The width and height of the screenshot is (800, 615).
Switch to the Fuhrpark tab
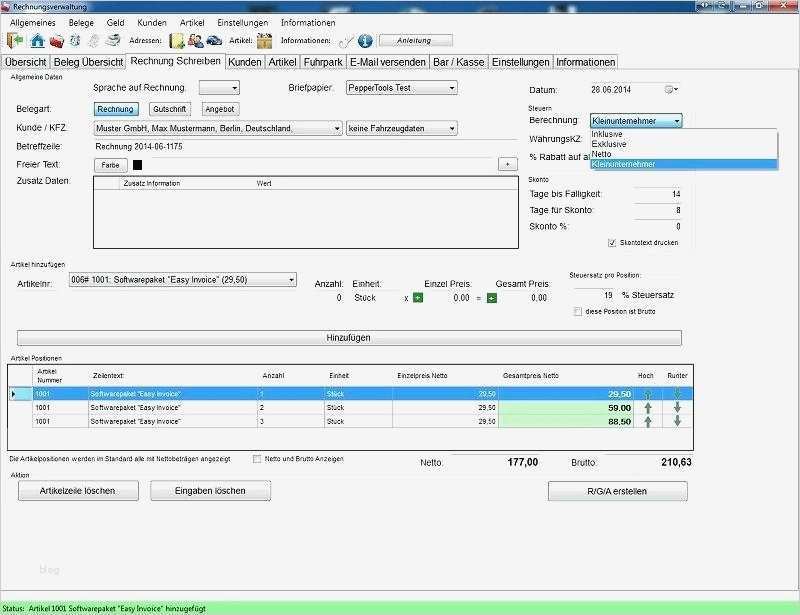click(x=323, y=62)
